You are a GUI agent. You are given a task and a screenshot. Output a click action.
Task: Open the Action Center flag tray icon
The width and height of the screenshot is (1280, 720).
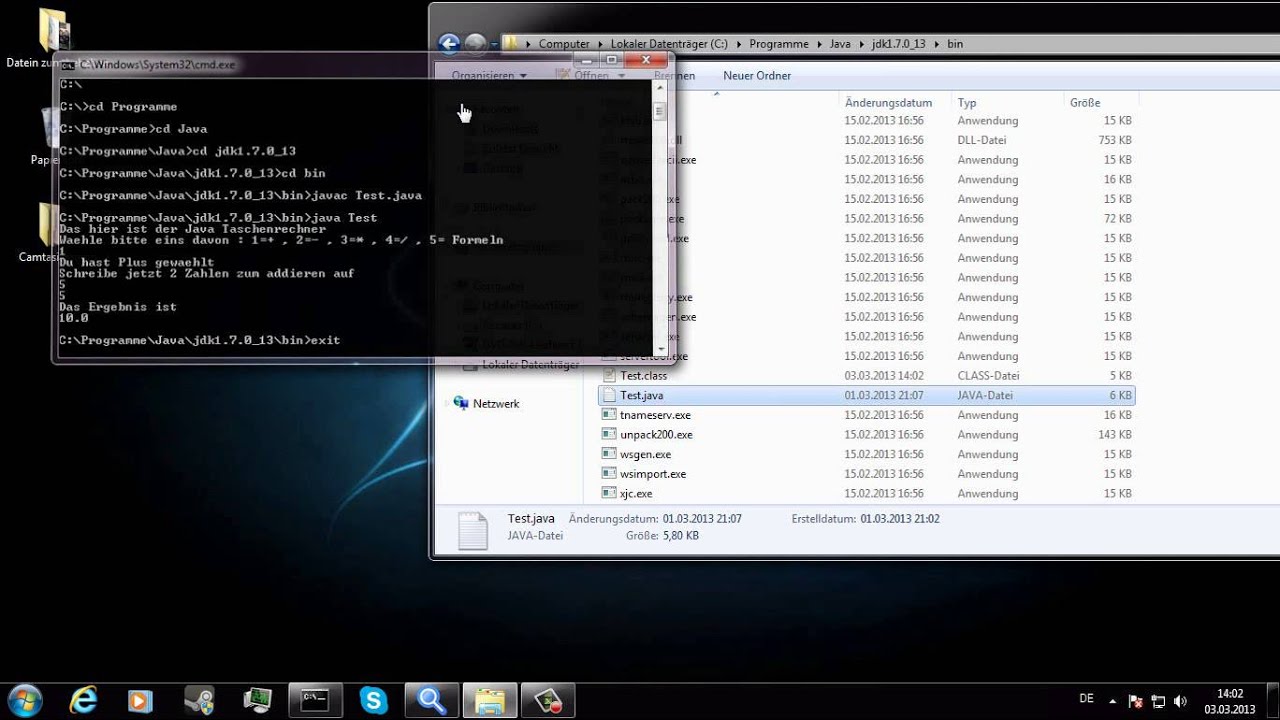point(1135,701)
